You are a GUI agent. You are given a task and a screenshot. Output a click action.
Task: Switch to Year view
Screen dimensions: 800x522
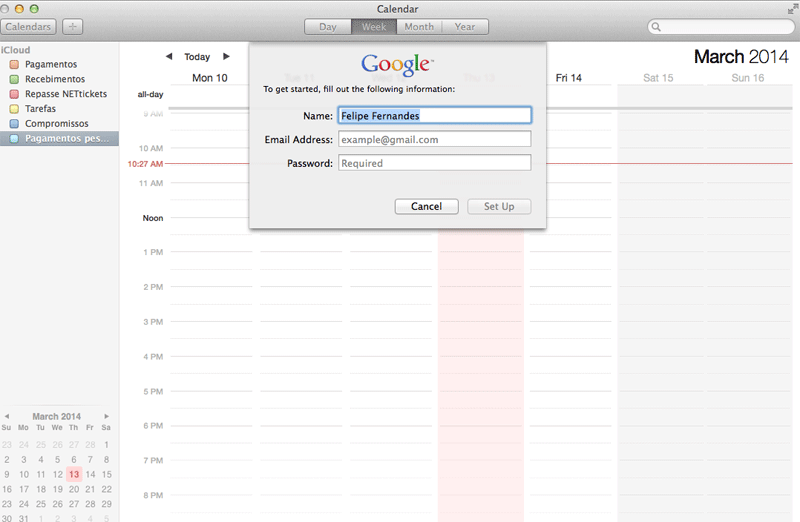(x=465, y=27)
